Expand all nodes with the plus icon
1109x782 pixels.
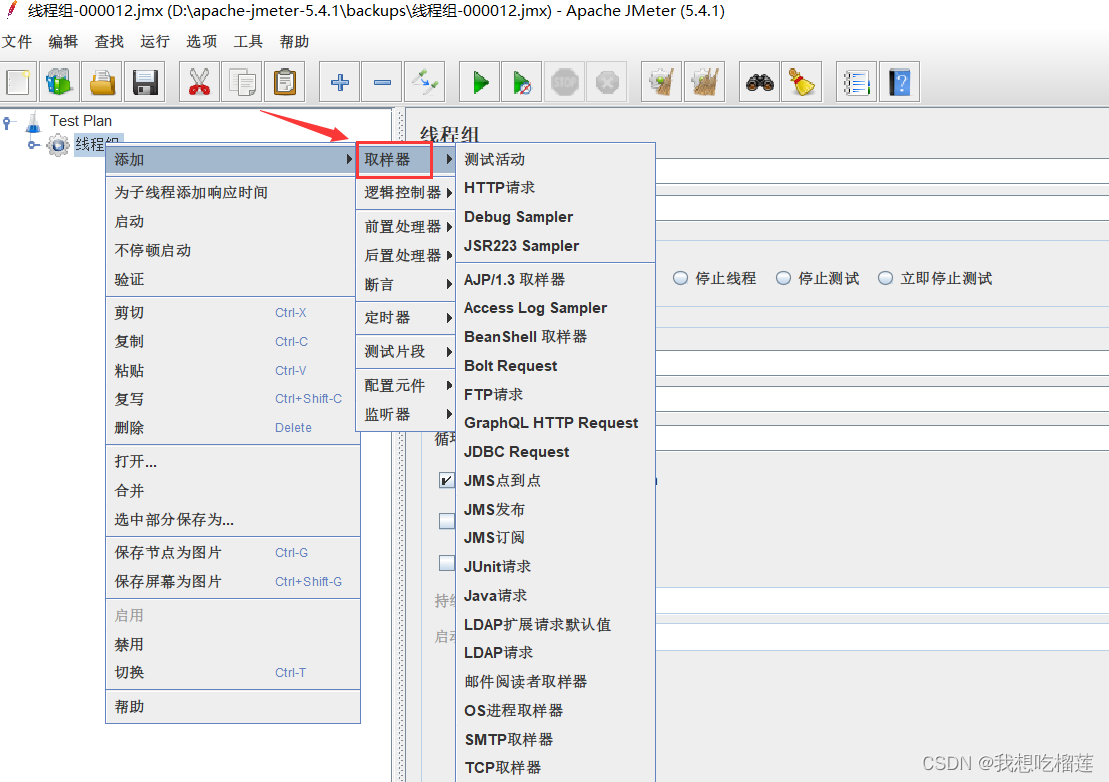[339, 82]
